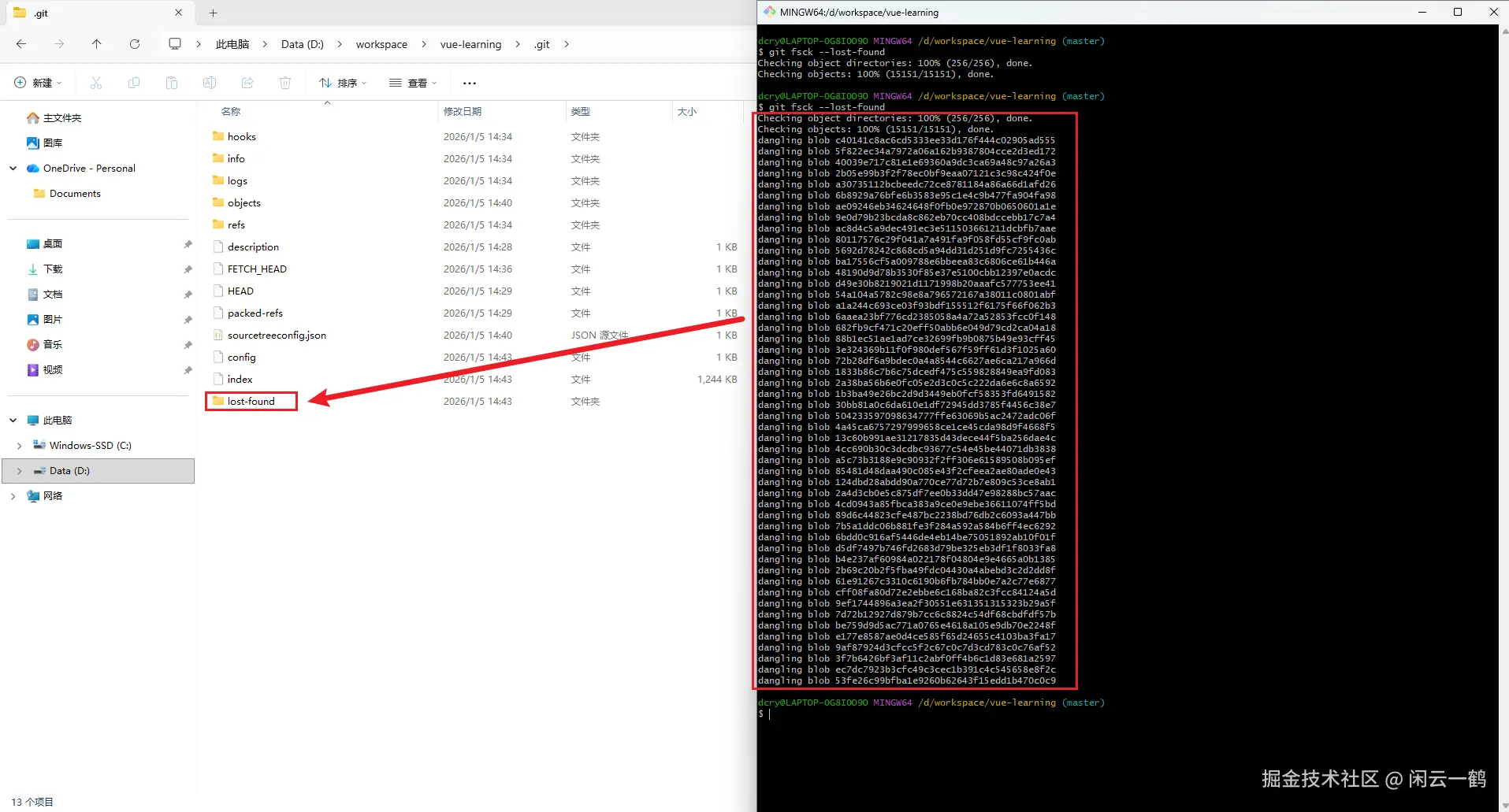This screenshot has width=1509, height=812.
Task: Open a new Explorer tab with plus
Action: [x=213, y=13]
